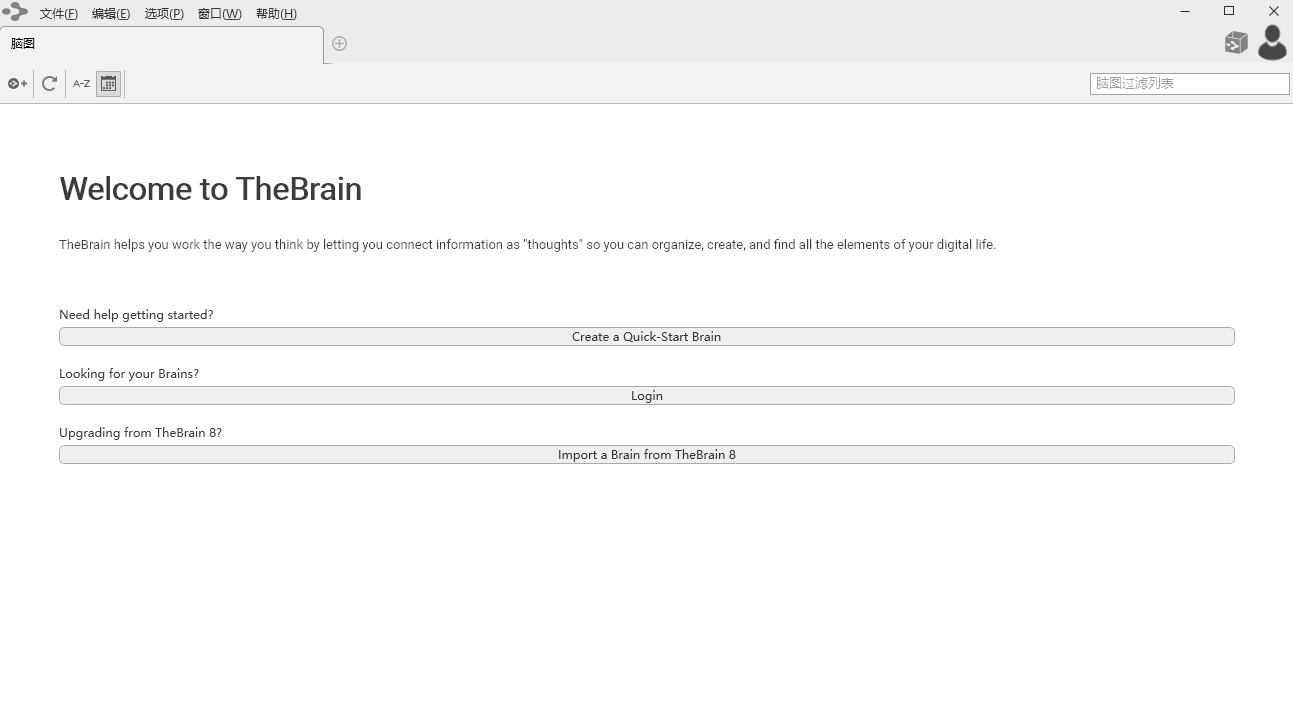
Task: Refresh the brain list
Action: (x=49, y=84)
